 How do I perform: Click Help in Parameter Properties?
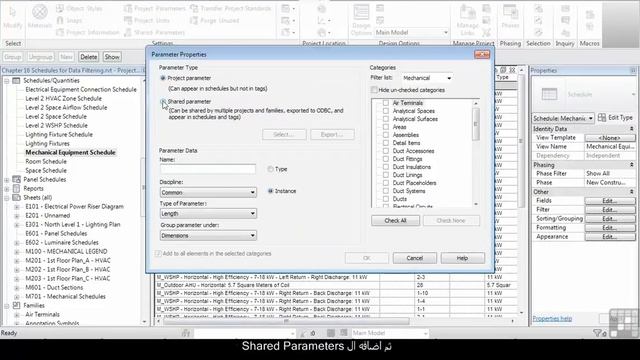click(x=462, y=258)
